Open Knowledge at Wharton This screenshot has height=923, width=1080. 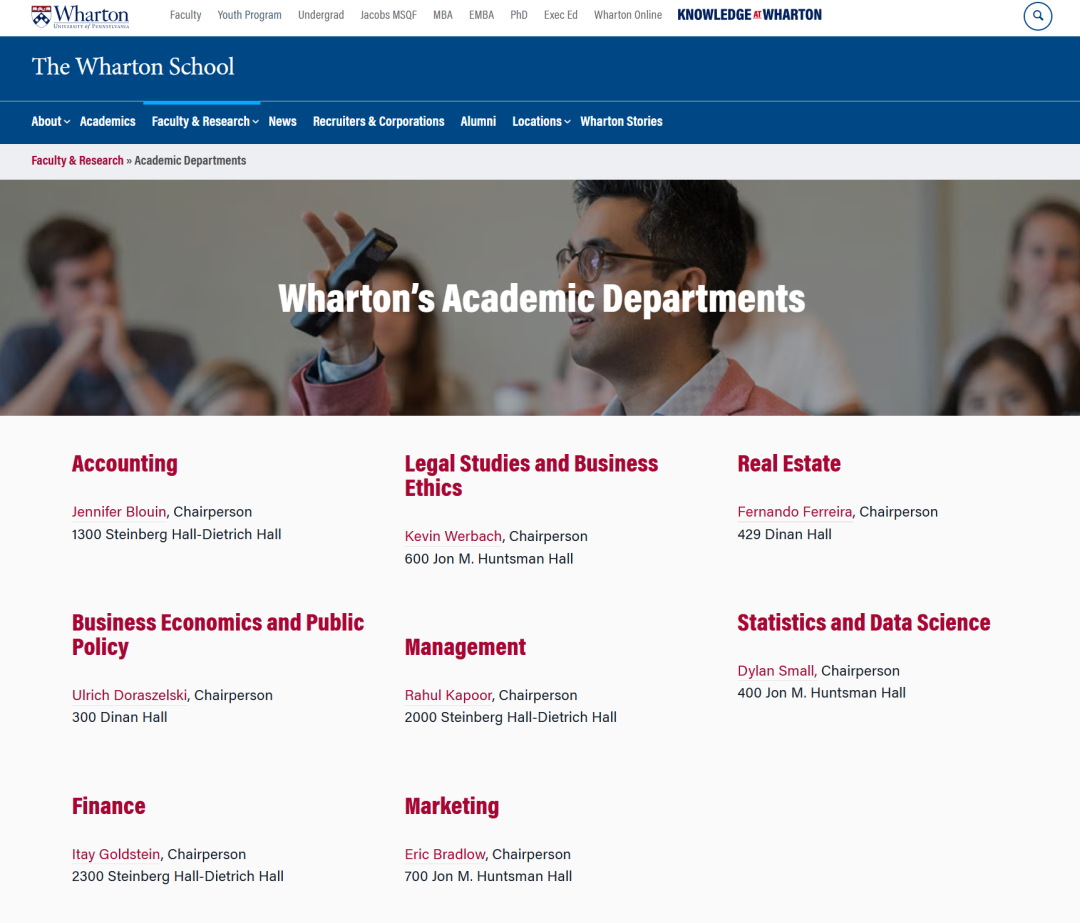749,15
